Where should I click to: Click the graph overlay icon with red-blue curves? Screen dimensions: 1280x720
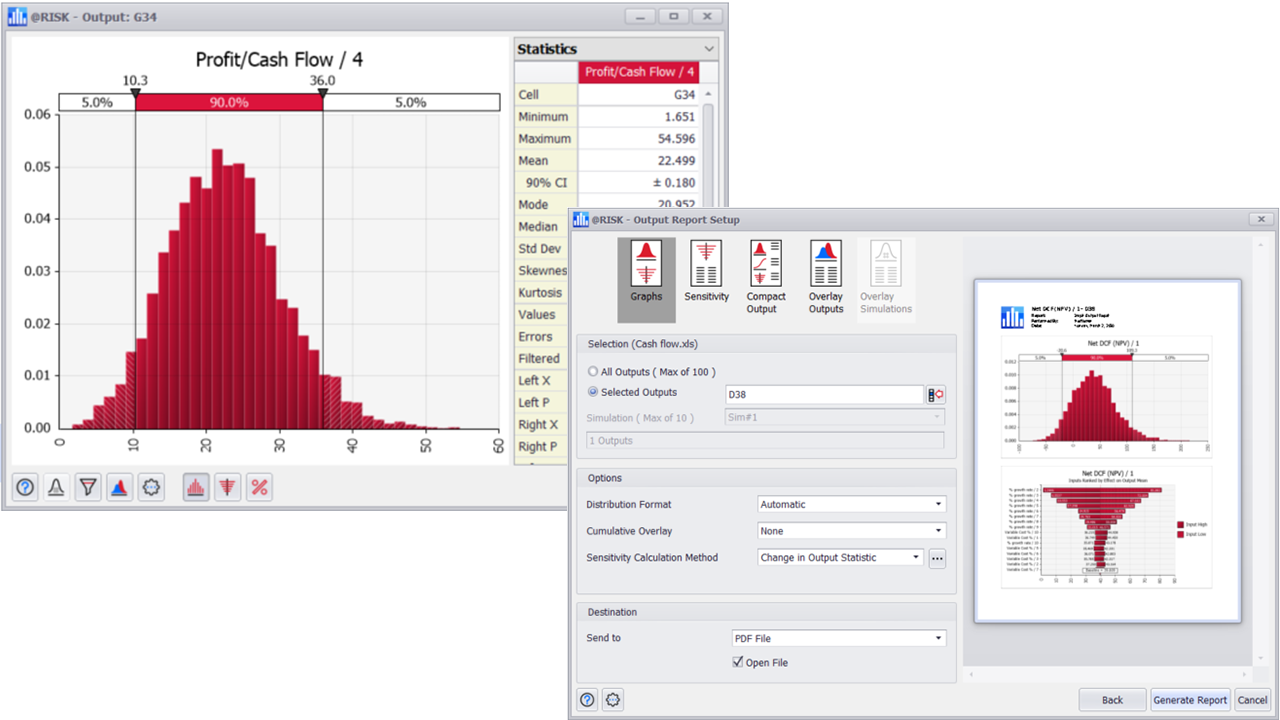[x=119, y=487]
